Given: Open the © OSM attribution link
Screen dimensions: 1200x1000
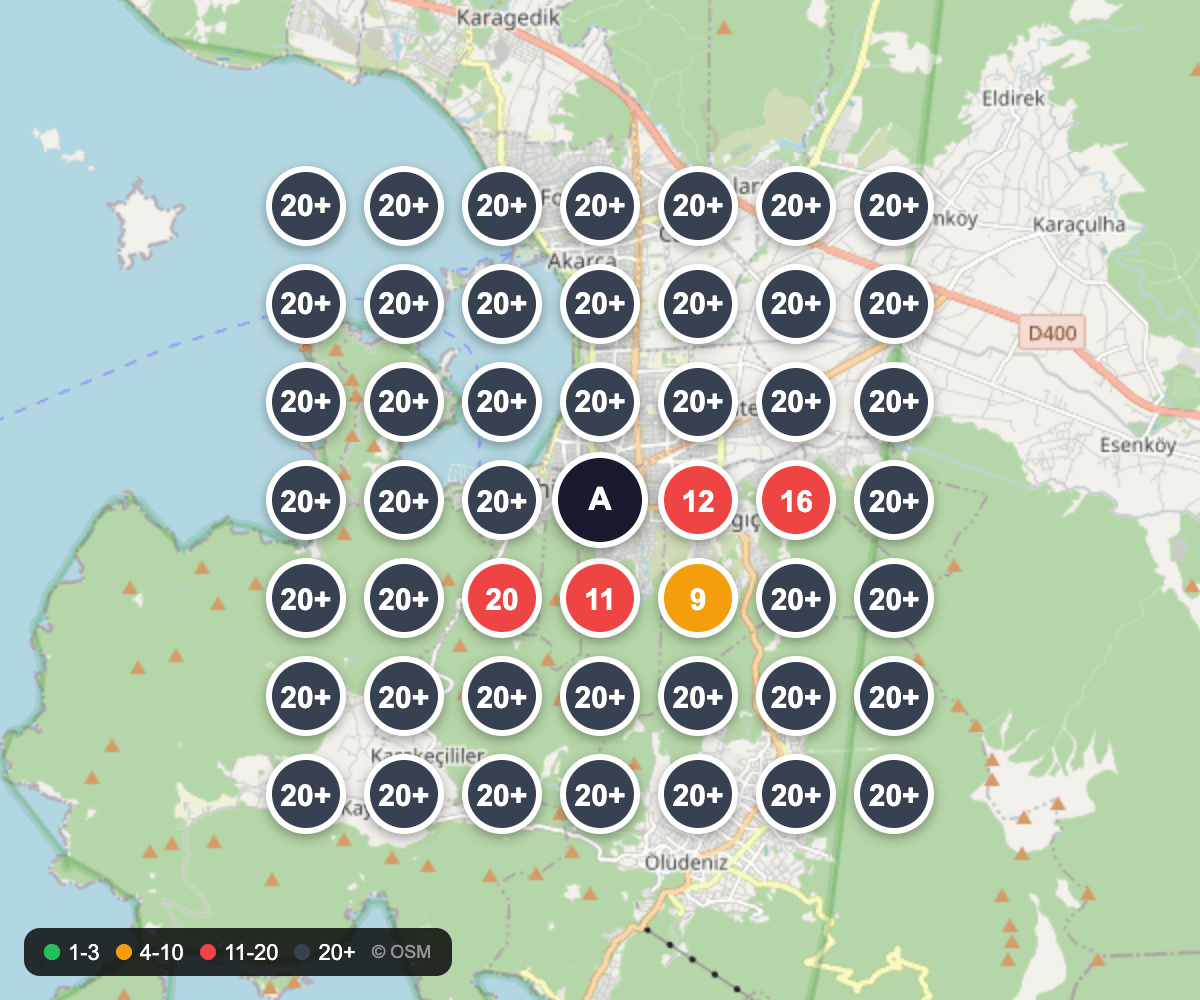Looking at the screenshot, I should click(x=401, y=952).
